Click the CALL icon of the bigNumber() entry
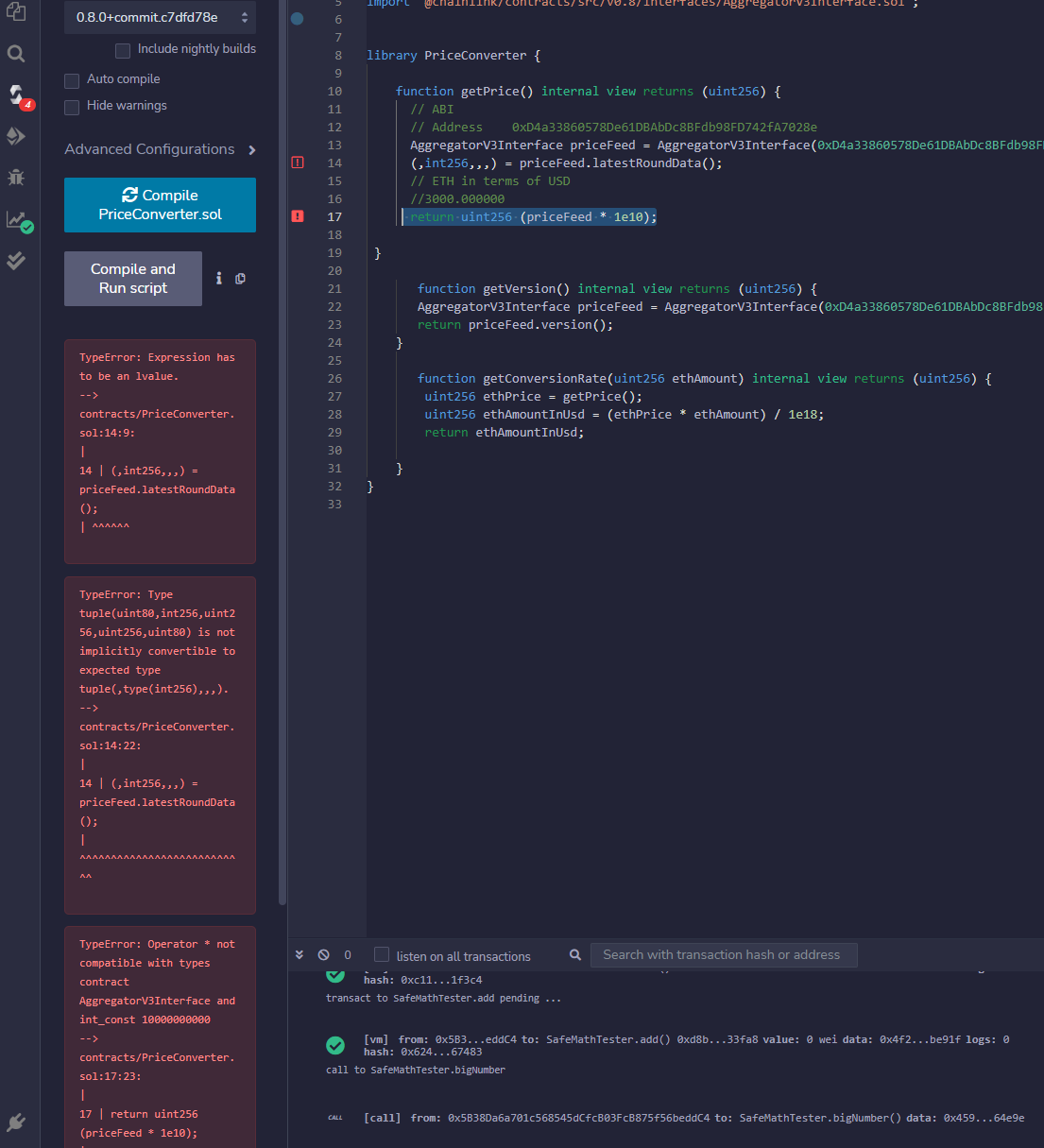The image size is (1044, 1148). click(x=335, y=1118)
